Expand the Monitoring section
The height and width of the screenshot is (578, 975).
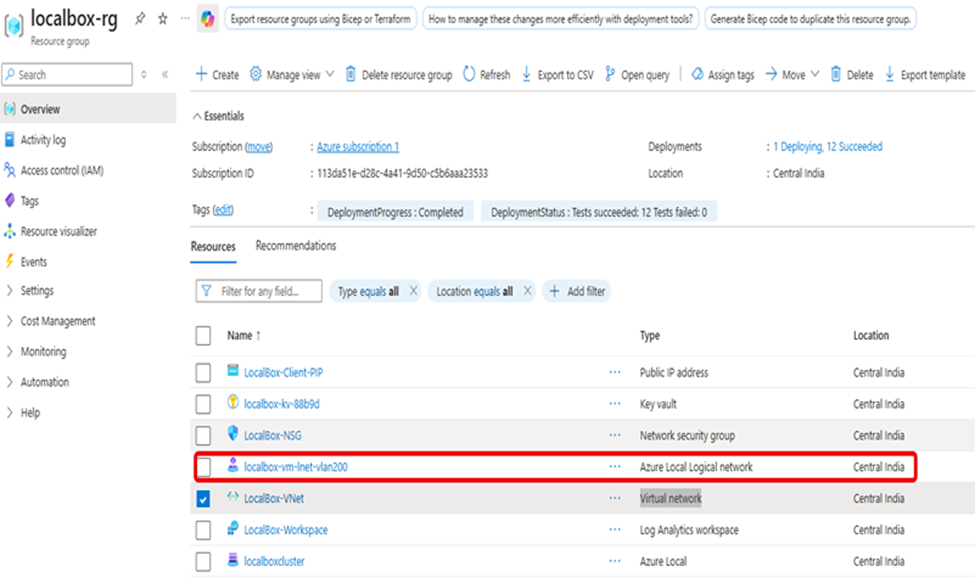[9, 351]
